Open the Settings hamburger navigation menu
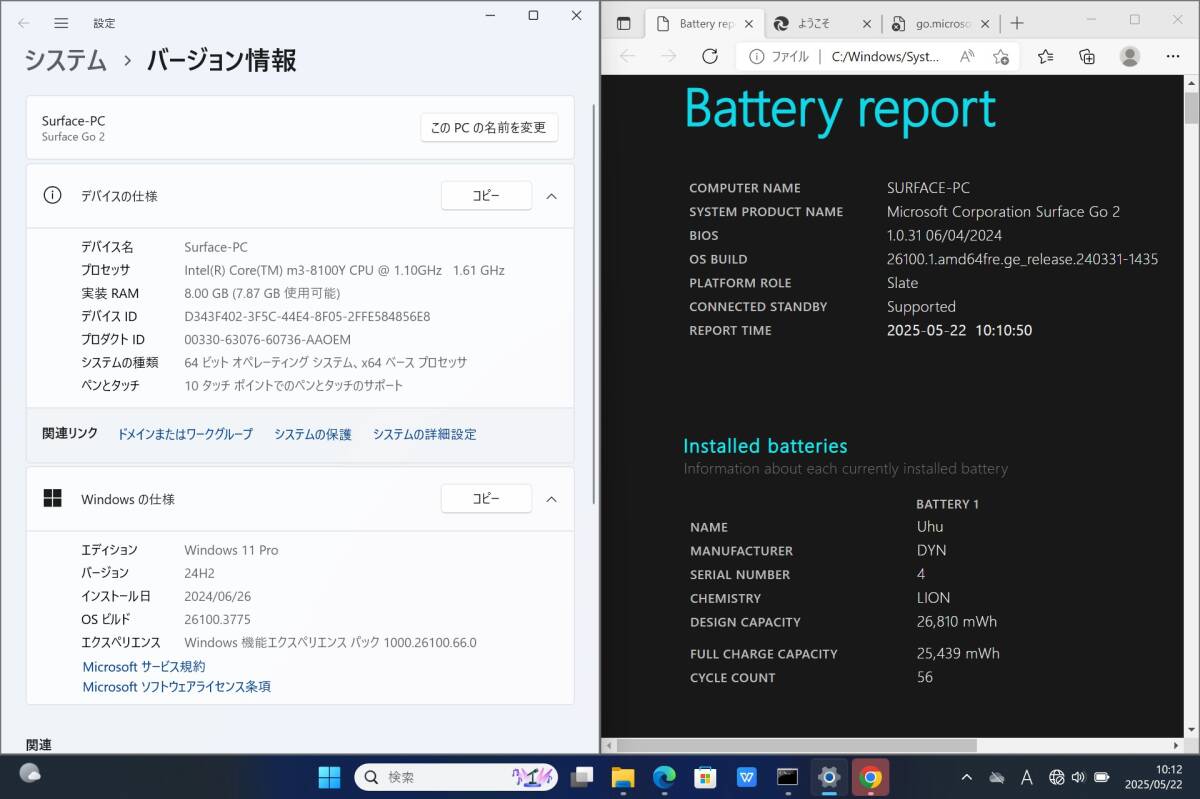This screenshot has height=799, width=1200. point(61,22)
